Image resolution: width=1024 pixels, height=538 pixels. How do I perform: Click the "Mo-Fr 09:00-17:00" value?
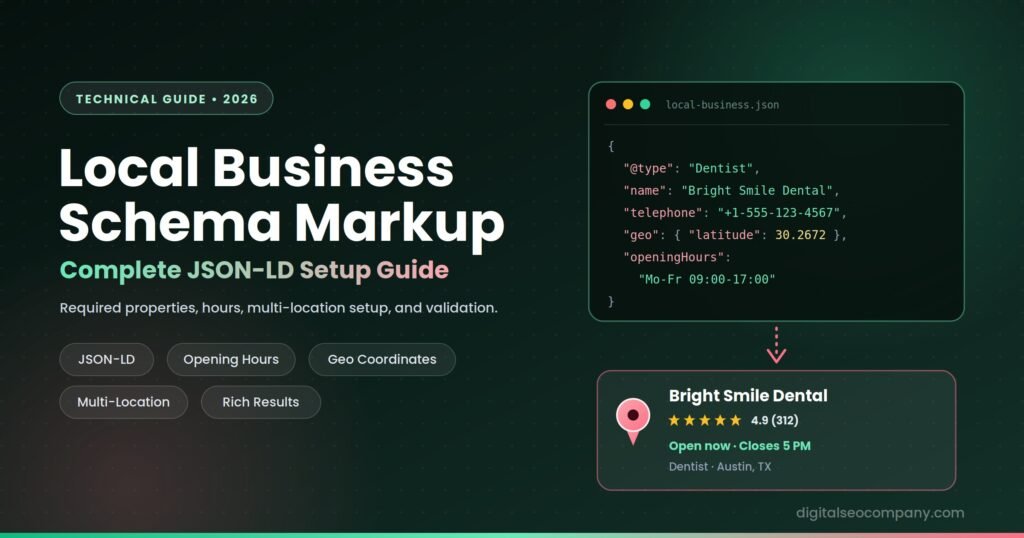click(x=707, y=279)
